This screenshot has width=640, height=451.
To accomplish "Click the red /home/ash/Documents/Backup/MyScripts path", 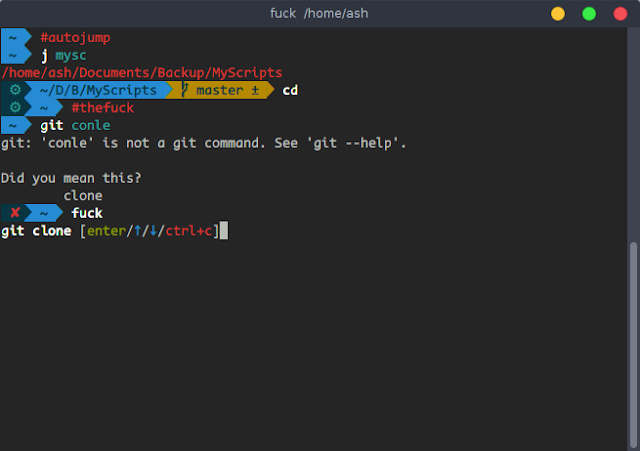I will [142, 73].
